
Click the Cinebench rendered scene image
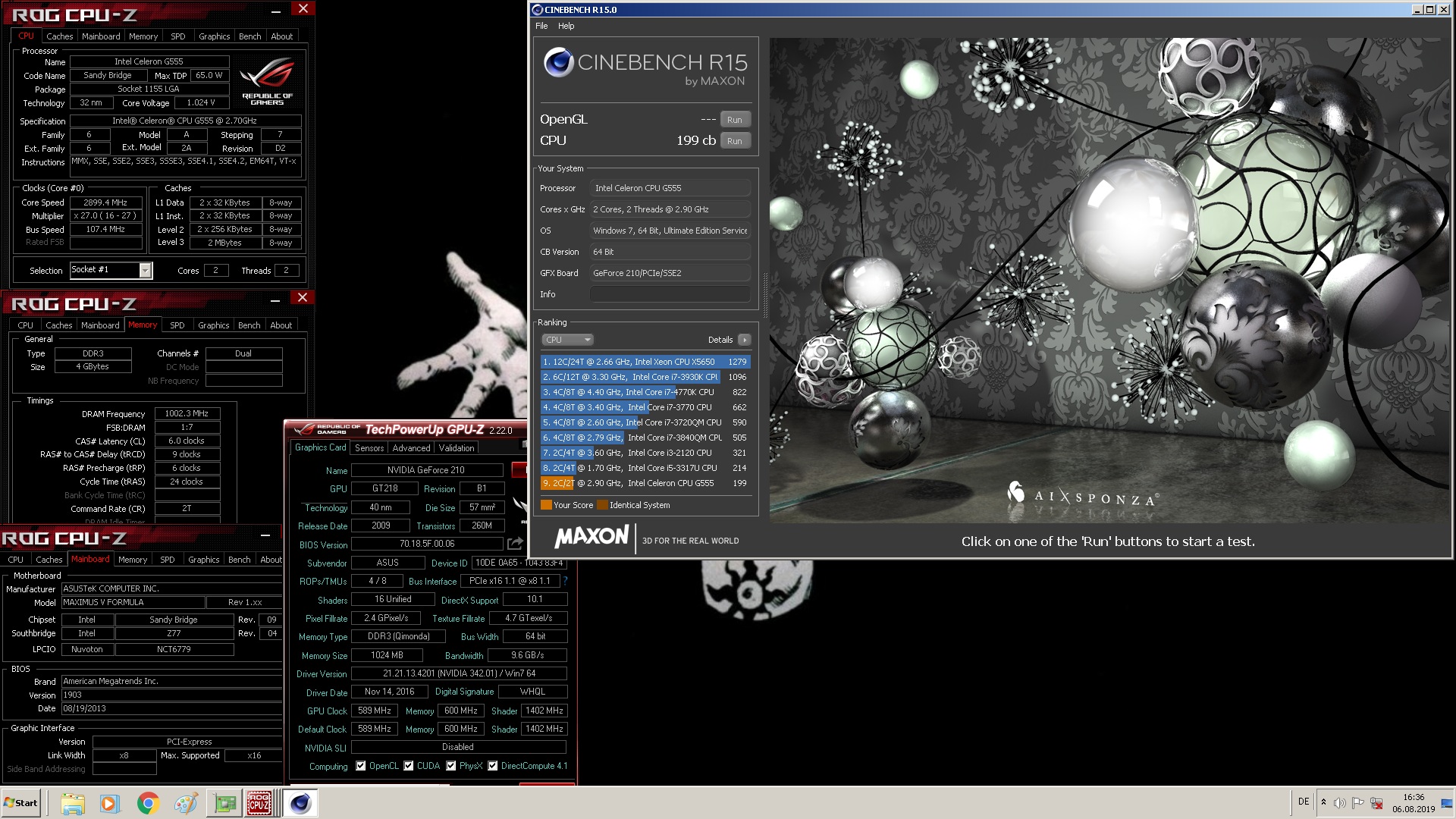(1109, 280)
